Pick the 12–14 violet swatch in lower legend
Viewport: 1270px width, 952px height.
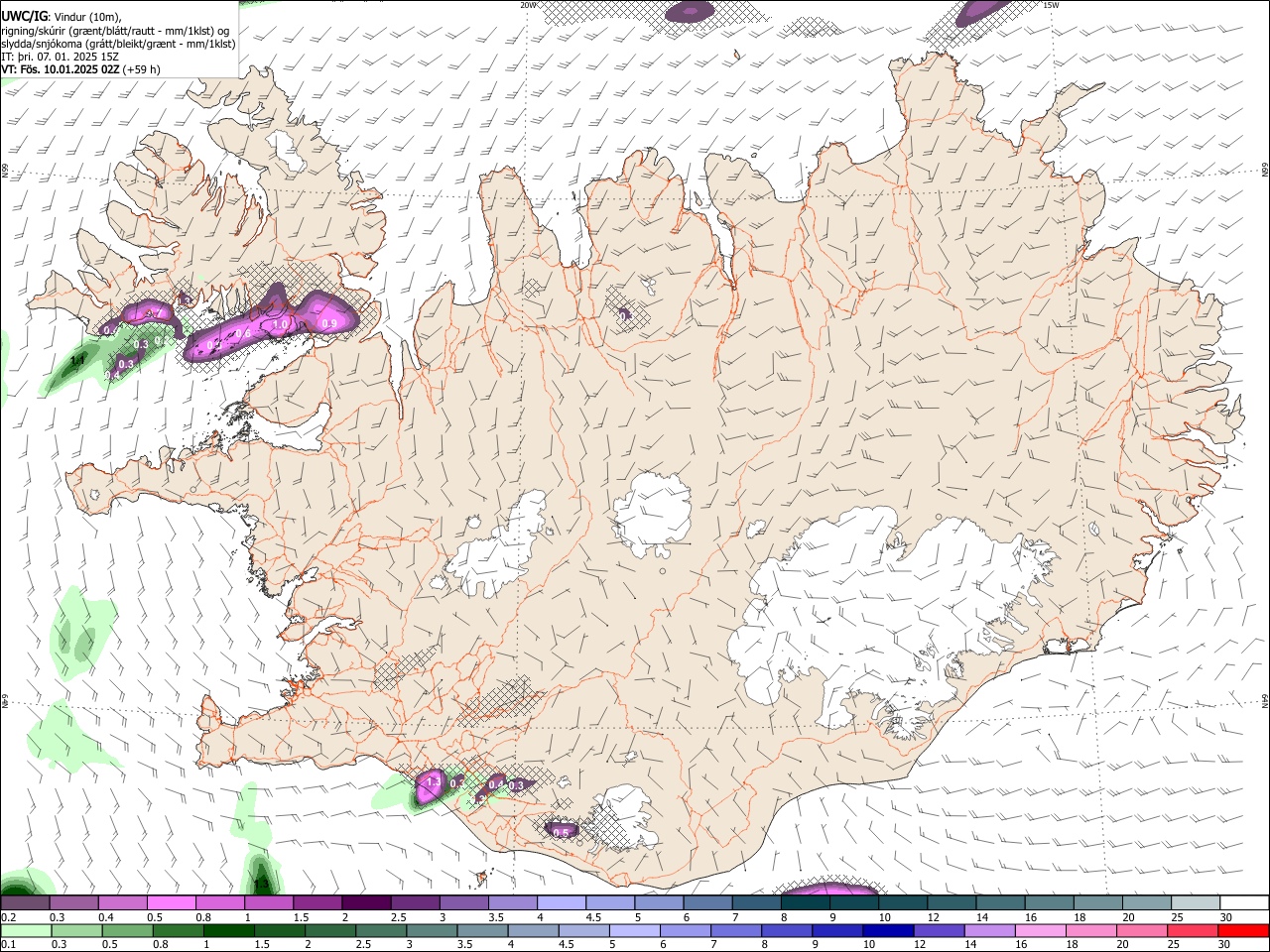[940, 931]
